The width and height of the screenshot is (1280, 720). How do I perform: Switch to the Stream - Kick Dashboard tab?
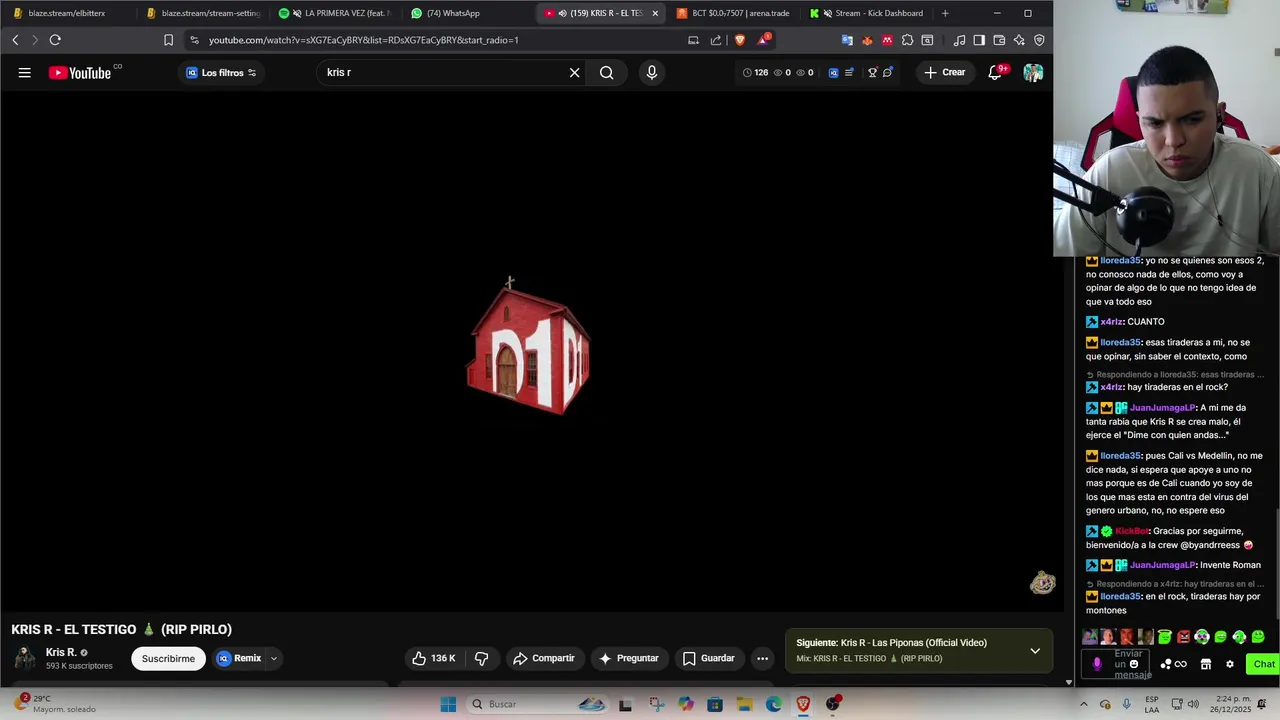866,13
